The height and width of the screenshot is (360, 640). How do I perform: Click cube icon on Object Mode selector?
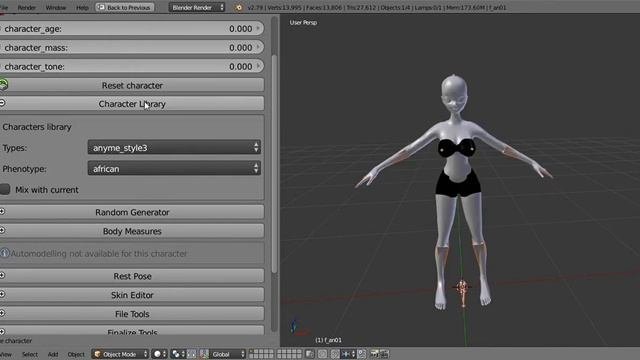[97, 354]
